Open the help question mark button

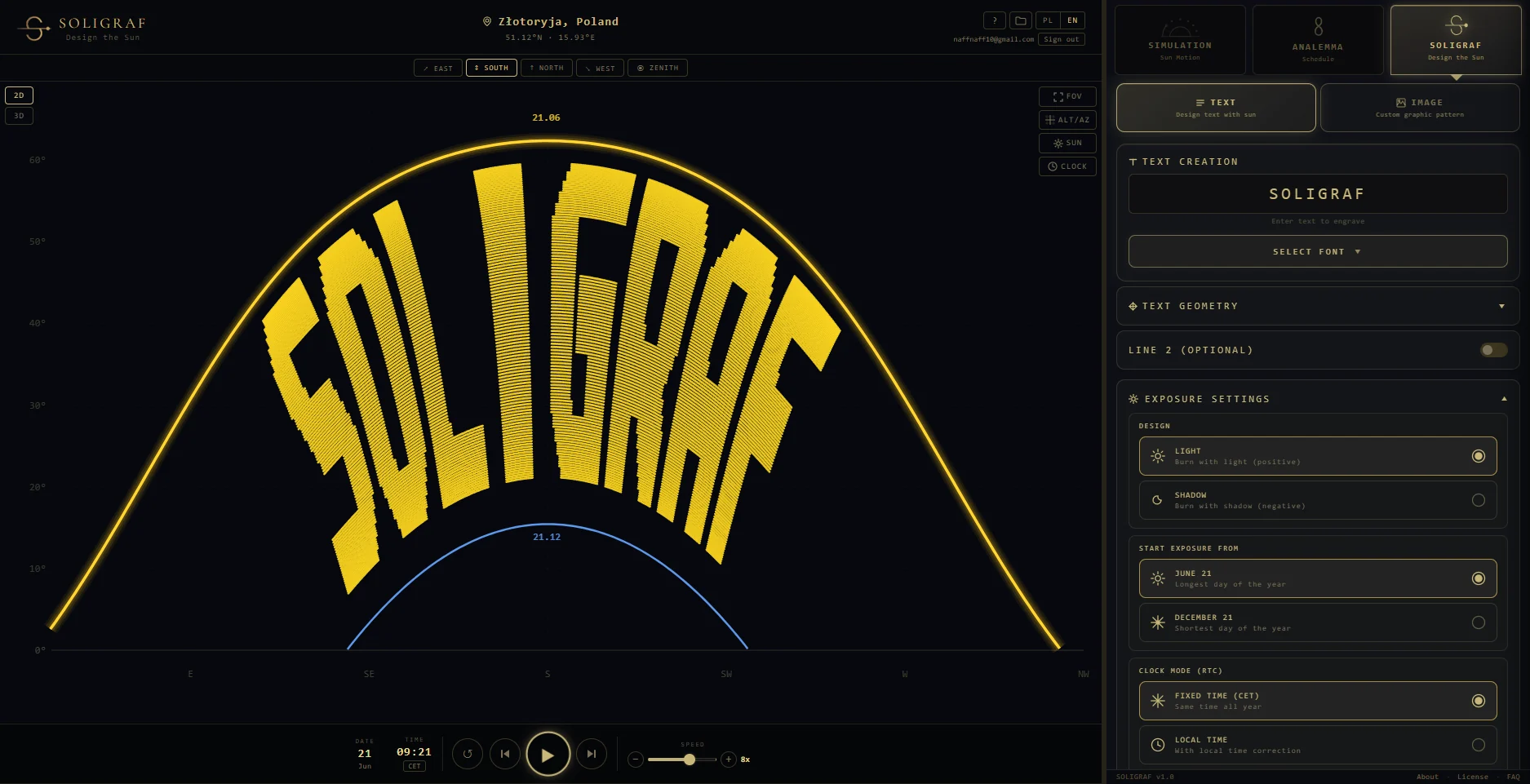click(995, 21)
